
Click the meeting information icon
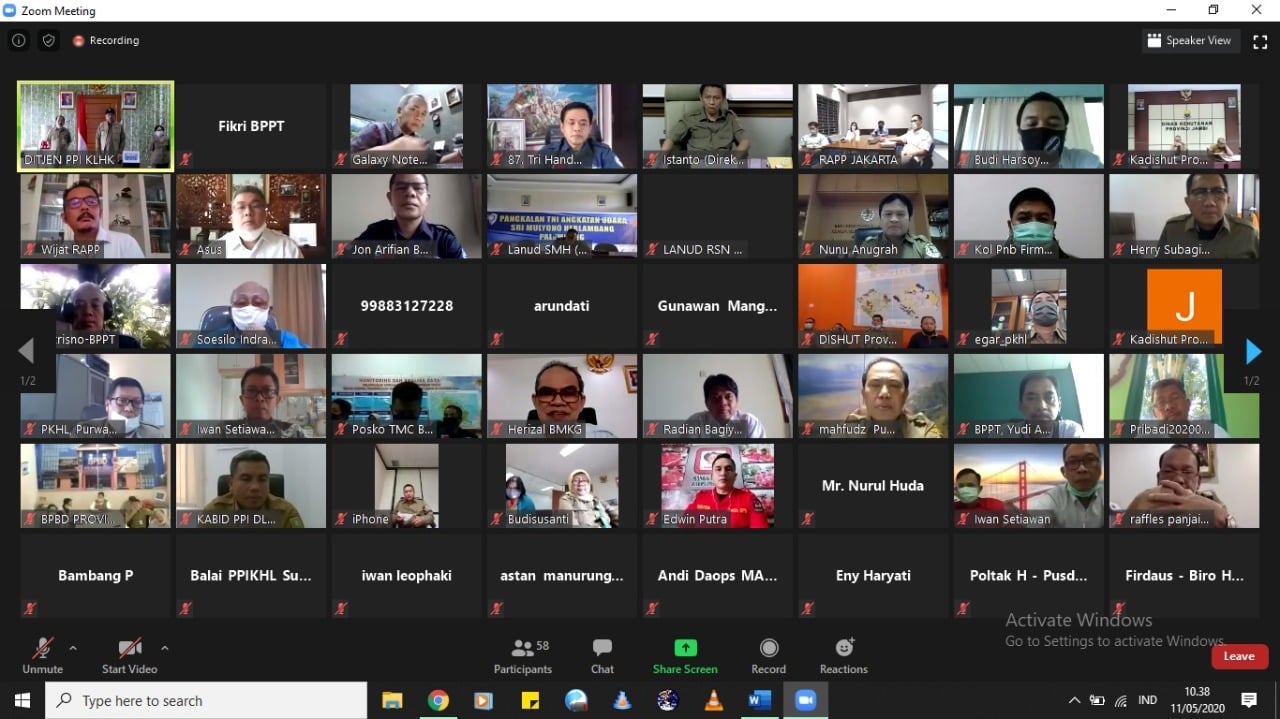click(x=18, y=40)
